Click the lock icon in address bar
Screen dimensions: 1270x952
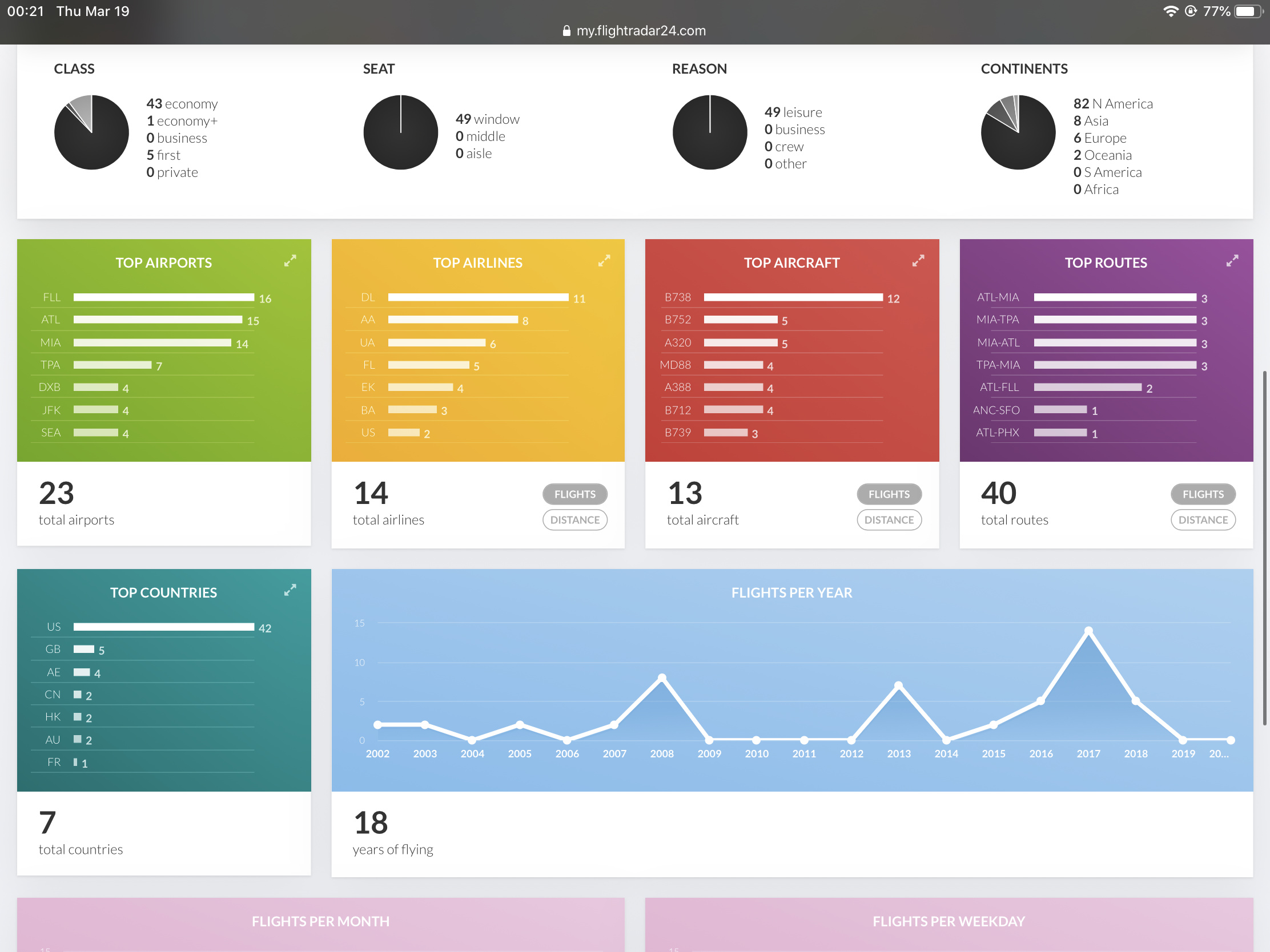[566, 31]
